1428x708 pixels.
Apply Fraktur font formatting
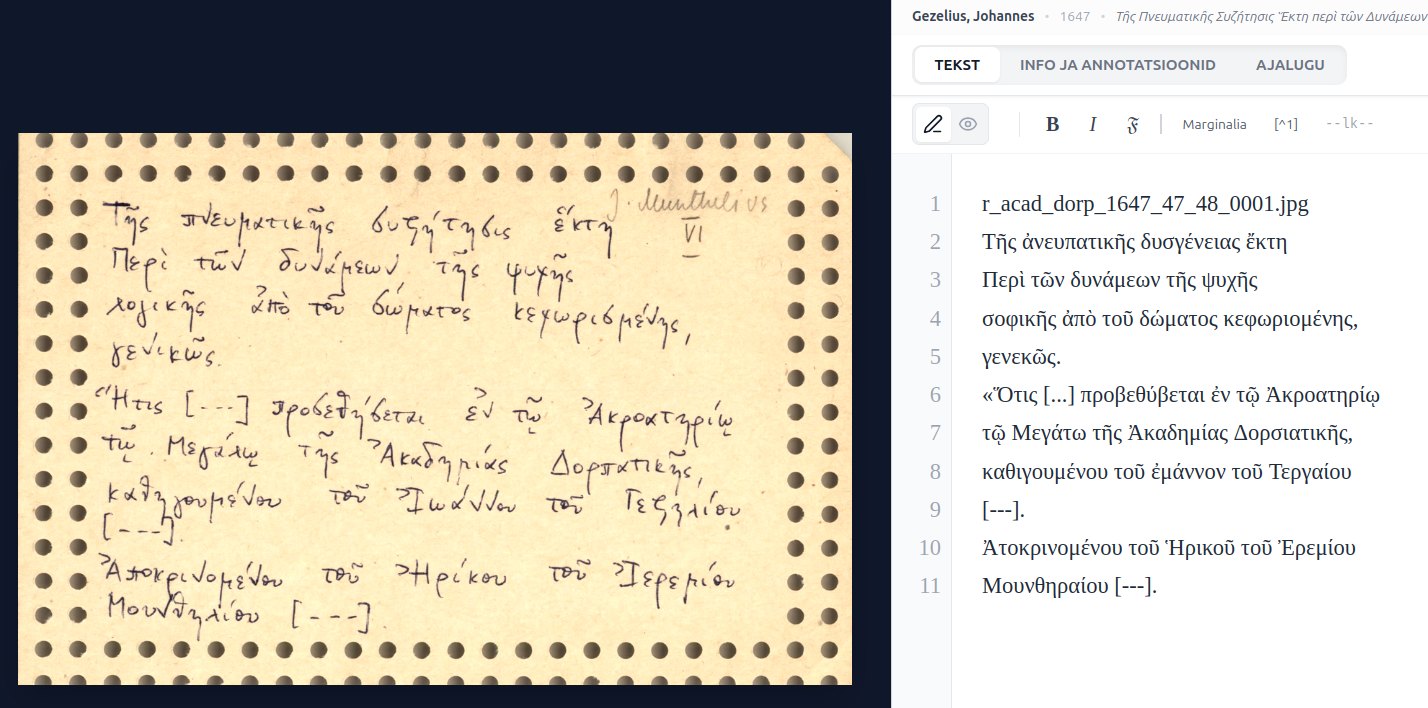(x=1133, y=125)
